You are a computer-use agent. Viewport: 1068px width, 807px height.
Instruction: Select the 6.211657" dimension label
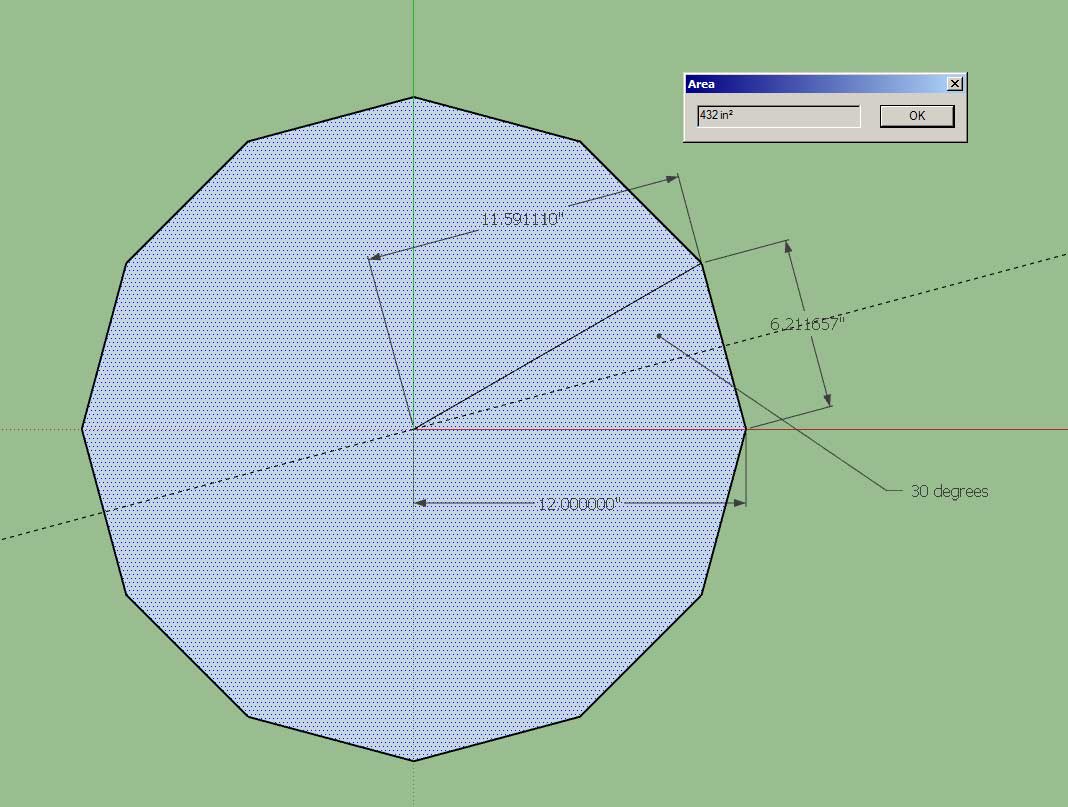807,324
